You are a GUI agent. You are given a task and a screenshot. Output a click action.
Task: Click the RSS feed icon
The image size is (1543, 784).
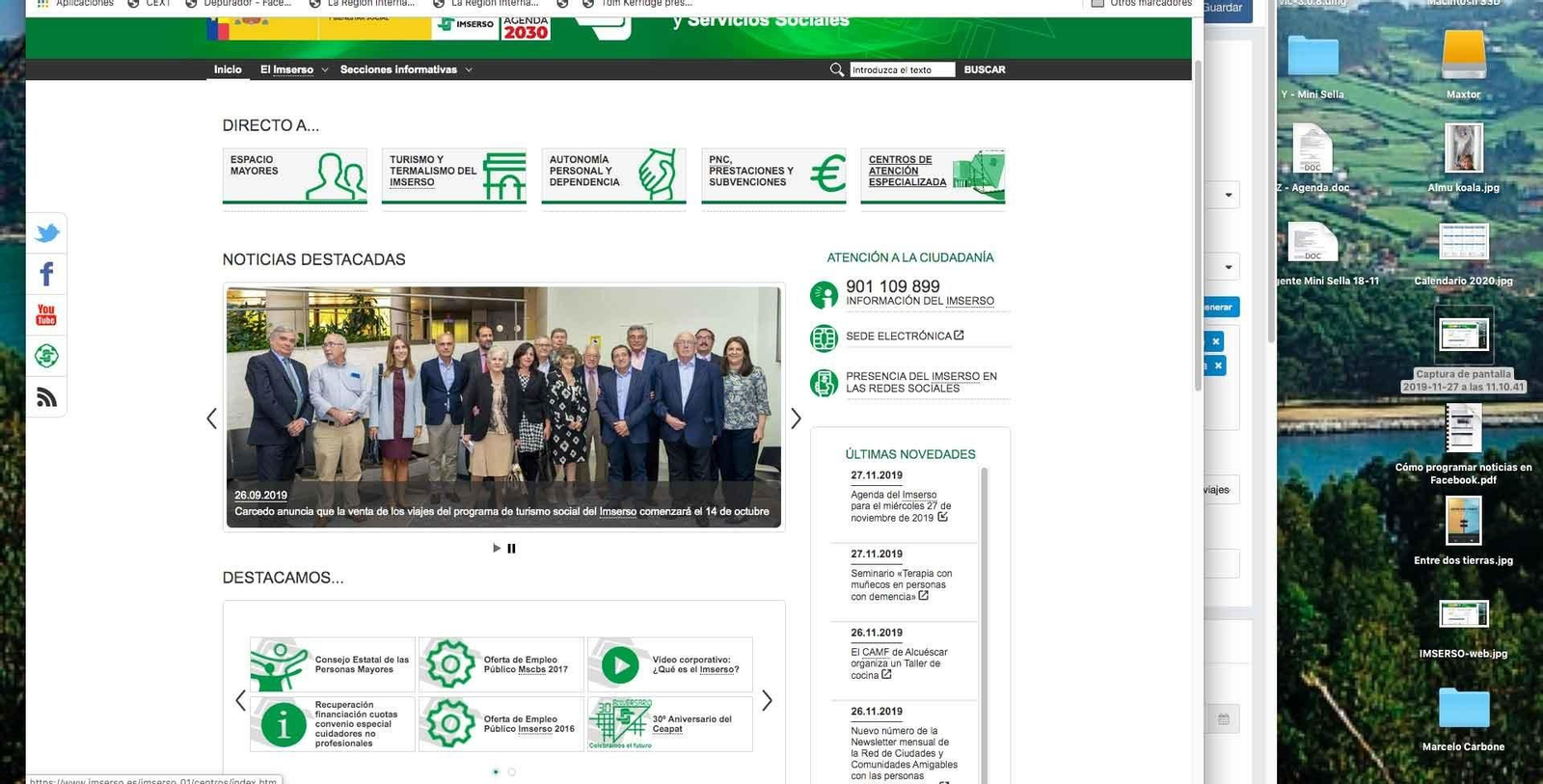point(46,397)
